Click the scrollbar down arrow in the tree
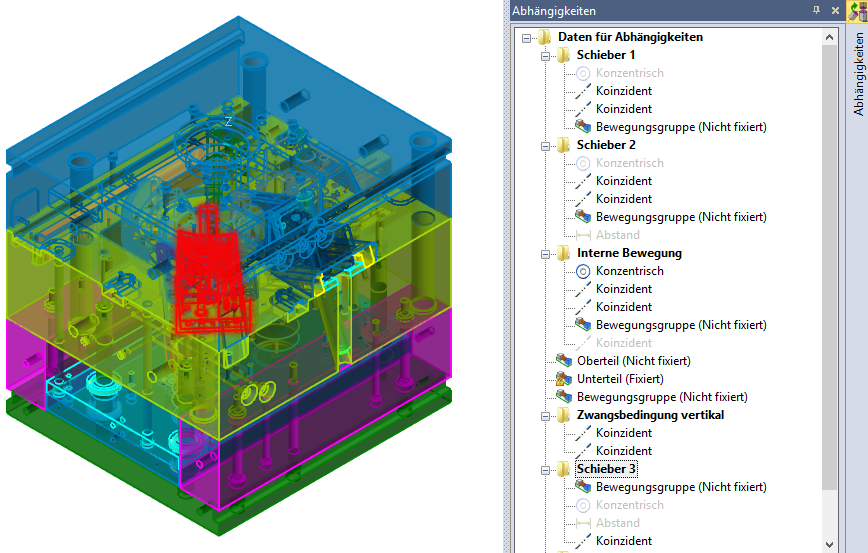 click(830, 544)
